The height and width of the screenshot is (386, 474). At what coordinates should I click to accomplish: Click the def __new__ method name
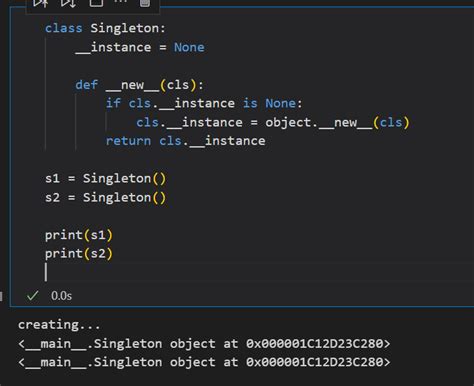[x=132, y=85]
